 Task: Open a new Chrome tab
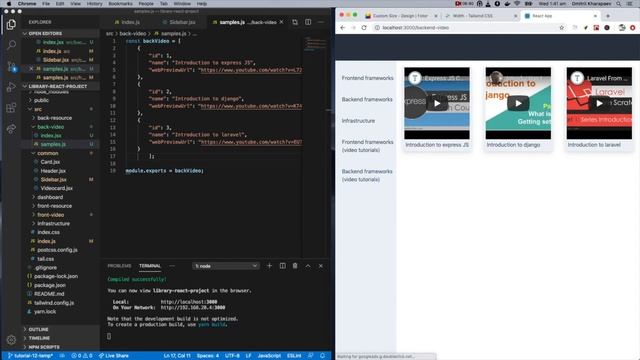point(608,16)
